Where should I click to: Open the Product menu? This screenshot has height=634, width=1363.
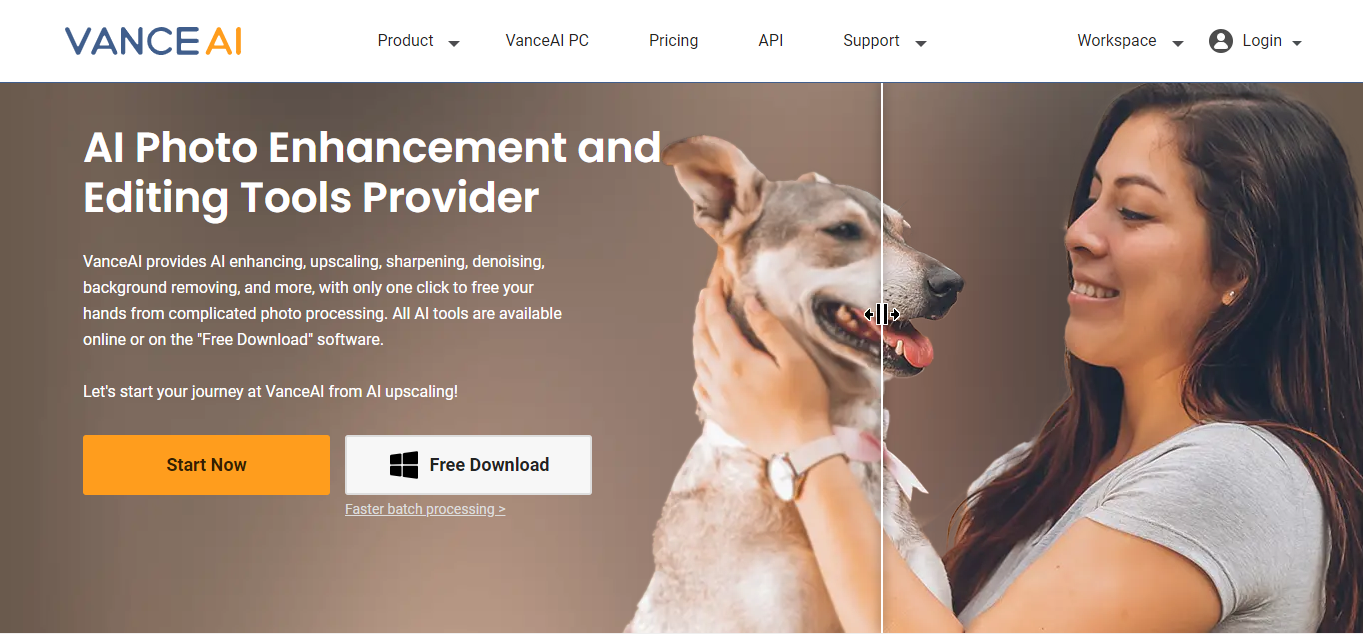pyautogui.click(x=405, y=41)
